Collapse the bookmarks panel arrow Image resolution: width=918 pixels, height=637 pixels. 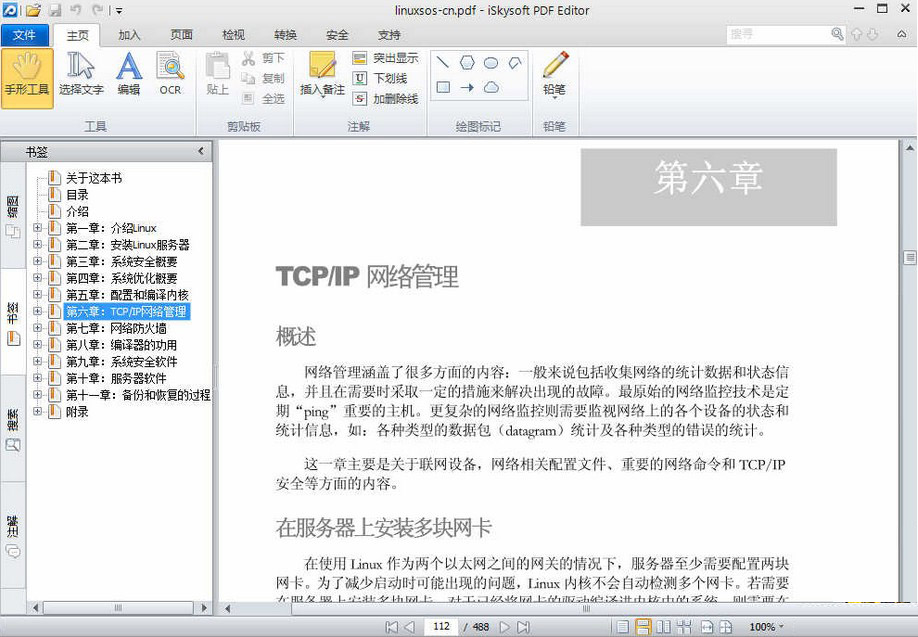(201, 151)
